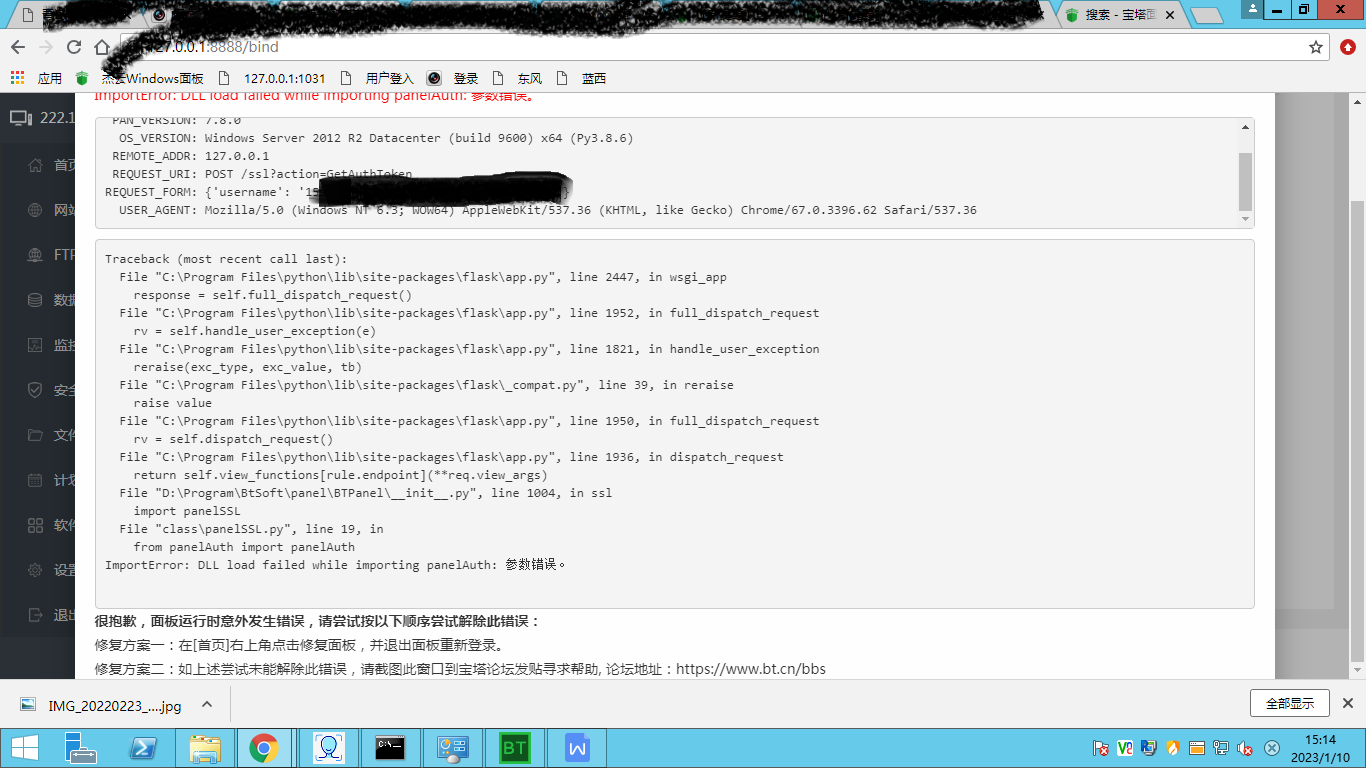The height and width of the screenshot is (768, 1366).
Task: Open the green BT panel taskbar icon
Action: click(x=514, y=748)
